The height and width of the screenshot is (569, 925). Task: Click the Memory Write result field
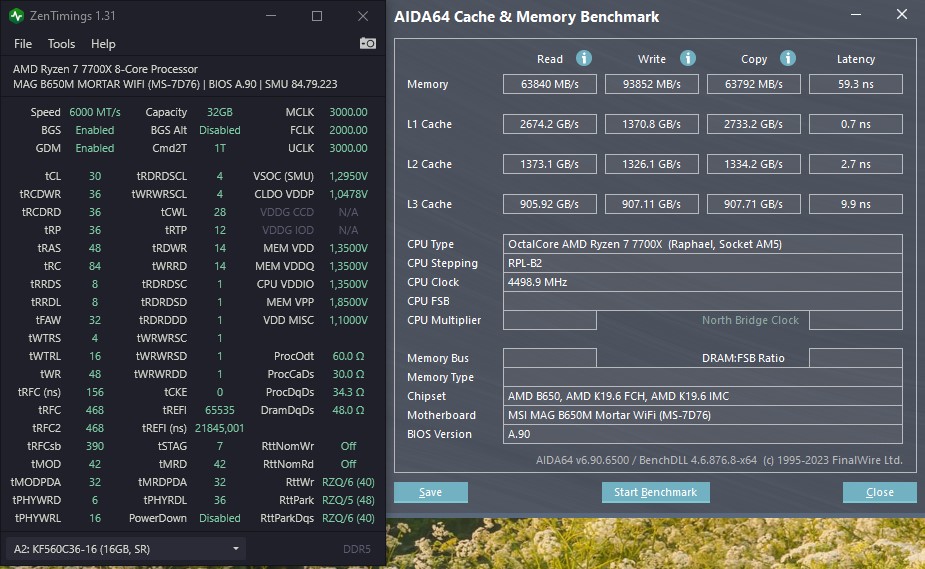coord(652,85)
